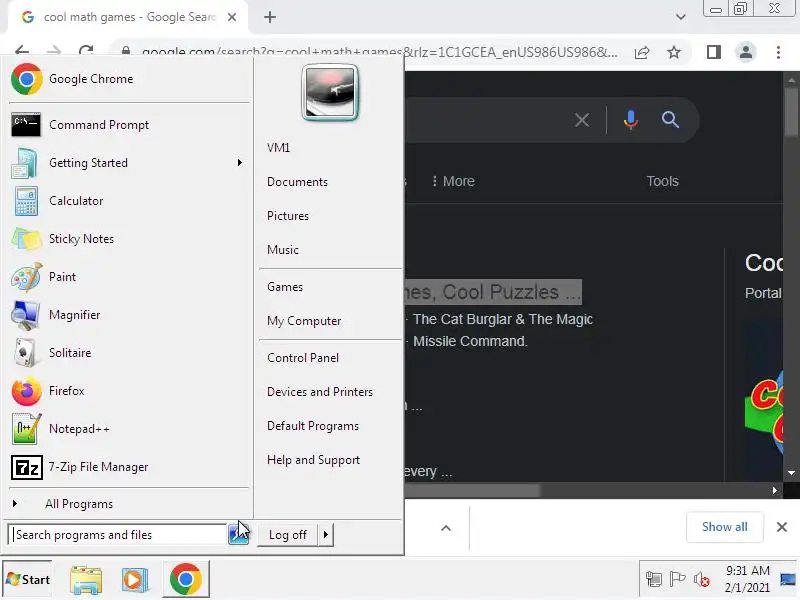This screenshot has width=800, height=600.
Task: Open the Calculator app
Action: point(129,201)
